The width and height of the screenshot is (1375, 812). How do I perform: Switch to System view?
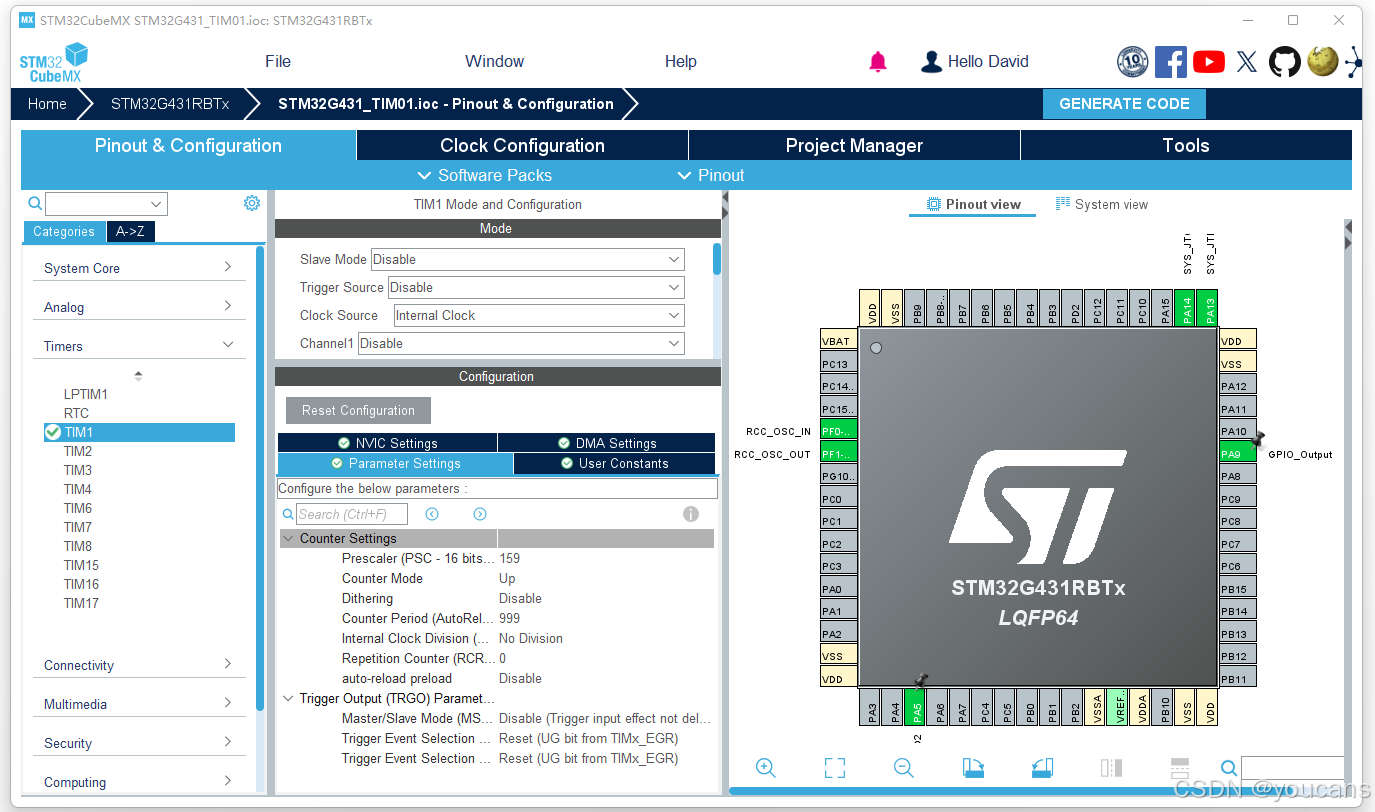tap(1101, 204)
